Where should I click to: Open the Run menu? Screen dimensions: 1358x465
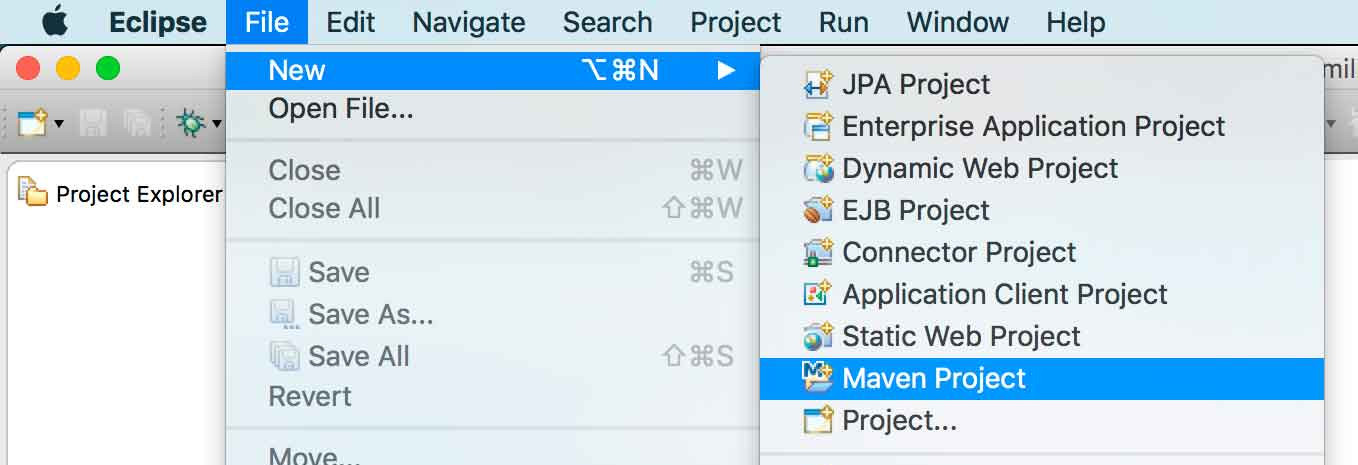click(843, 22)
